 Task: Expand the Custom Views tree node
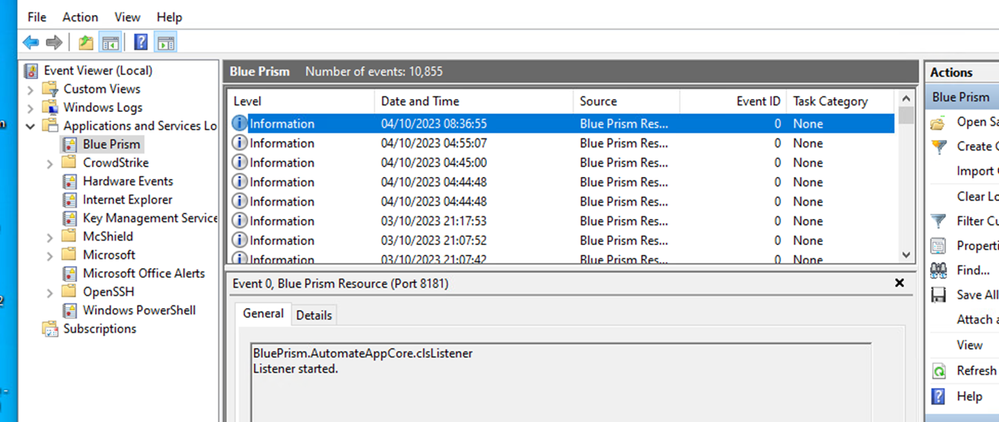(x=30, y=89)
